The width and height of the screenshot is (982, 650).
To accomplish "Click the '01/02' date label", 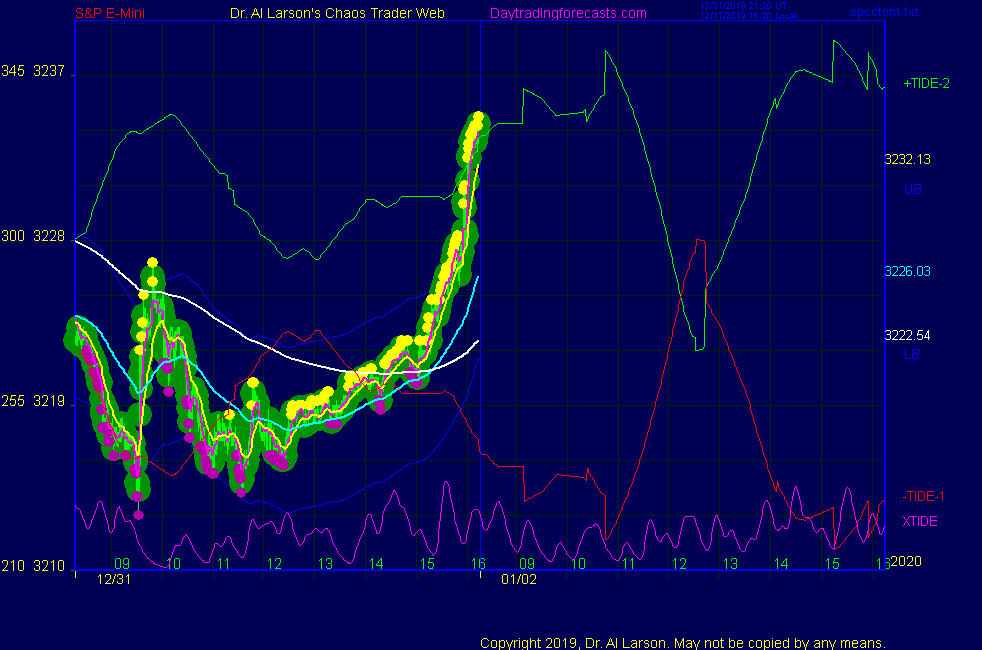I will pos(519,579).
